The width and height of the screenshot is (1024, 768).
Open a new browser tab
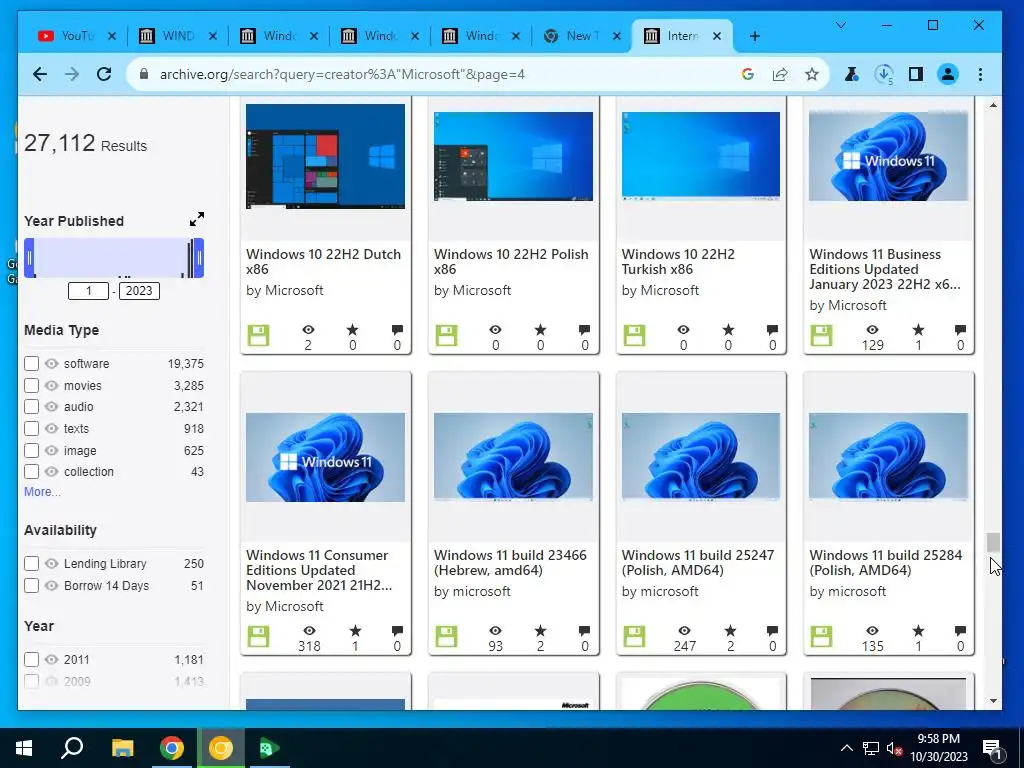755,36
